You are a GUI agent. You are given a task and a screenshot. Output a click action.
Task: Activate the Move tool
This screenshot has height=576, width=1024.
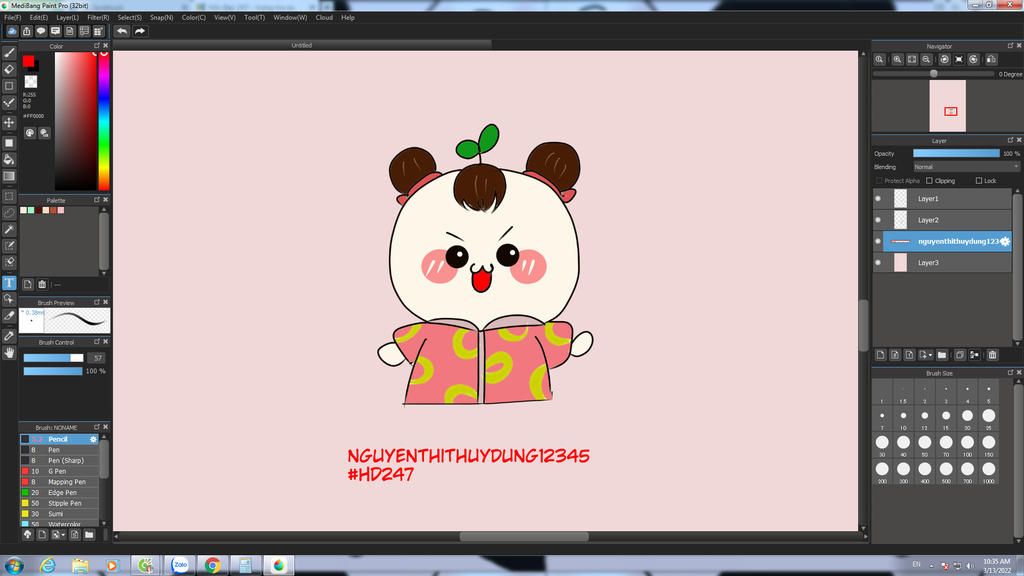(9, 122)
